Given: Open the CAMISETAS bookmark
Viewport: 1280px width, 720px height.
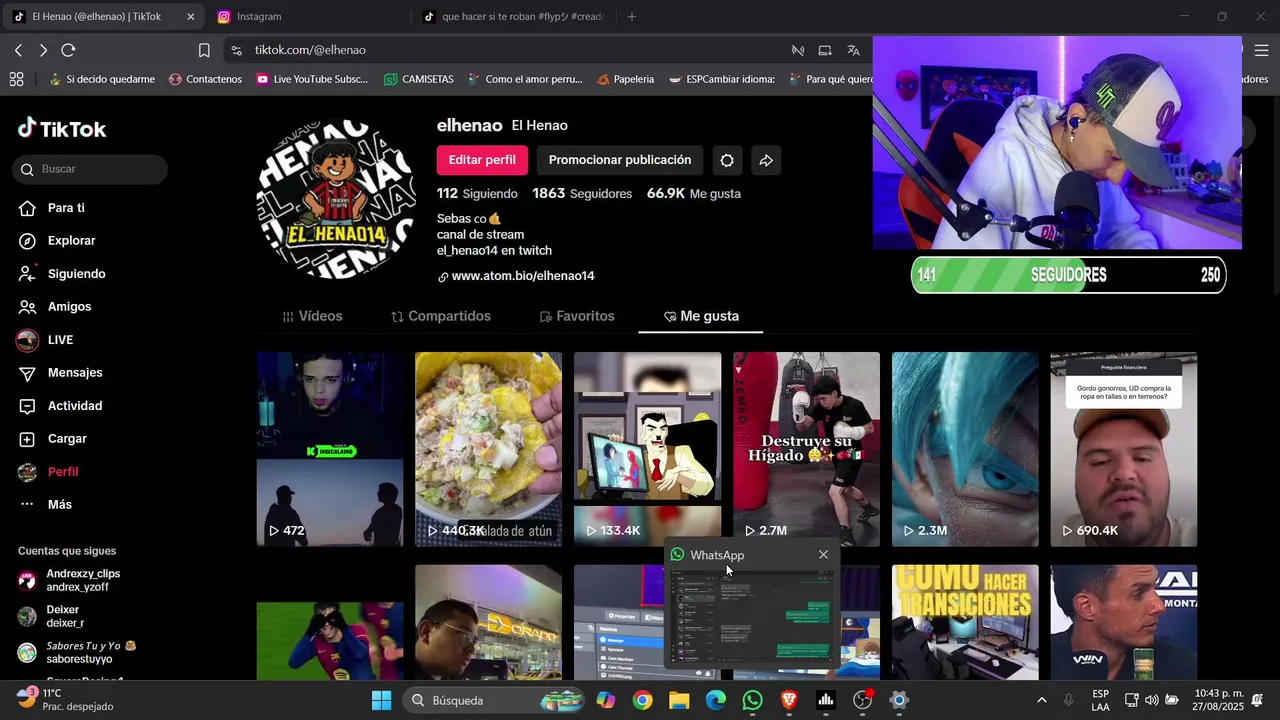Looking at the screenshot, I should coord(418,79).
